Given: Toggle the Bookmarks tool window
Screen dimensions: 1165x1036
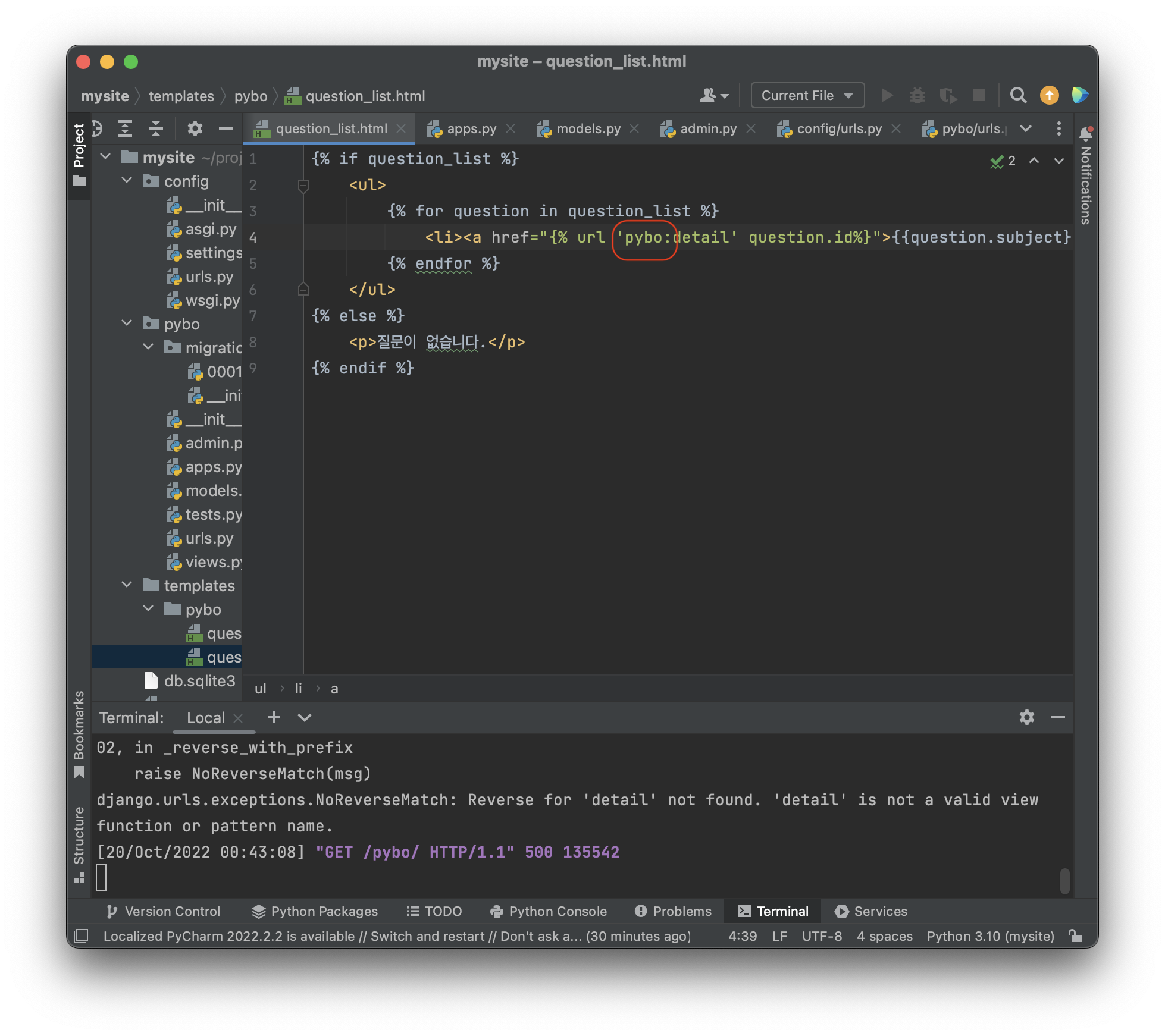Looking at the screenshot, I should pos(79,734).
